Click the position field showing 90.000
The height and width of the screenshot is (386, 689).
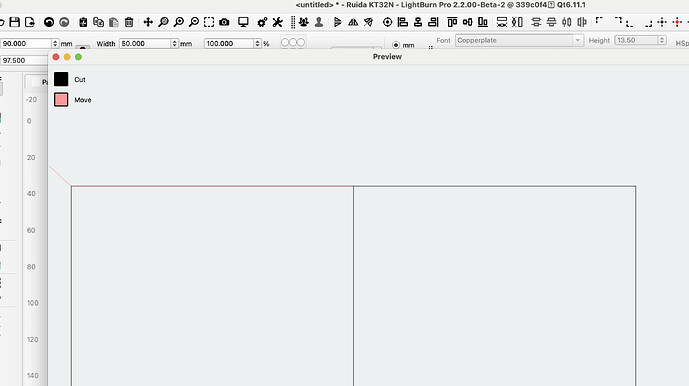(25, 44)
